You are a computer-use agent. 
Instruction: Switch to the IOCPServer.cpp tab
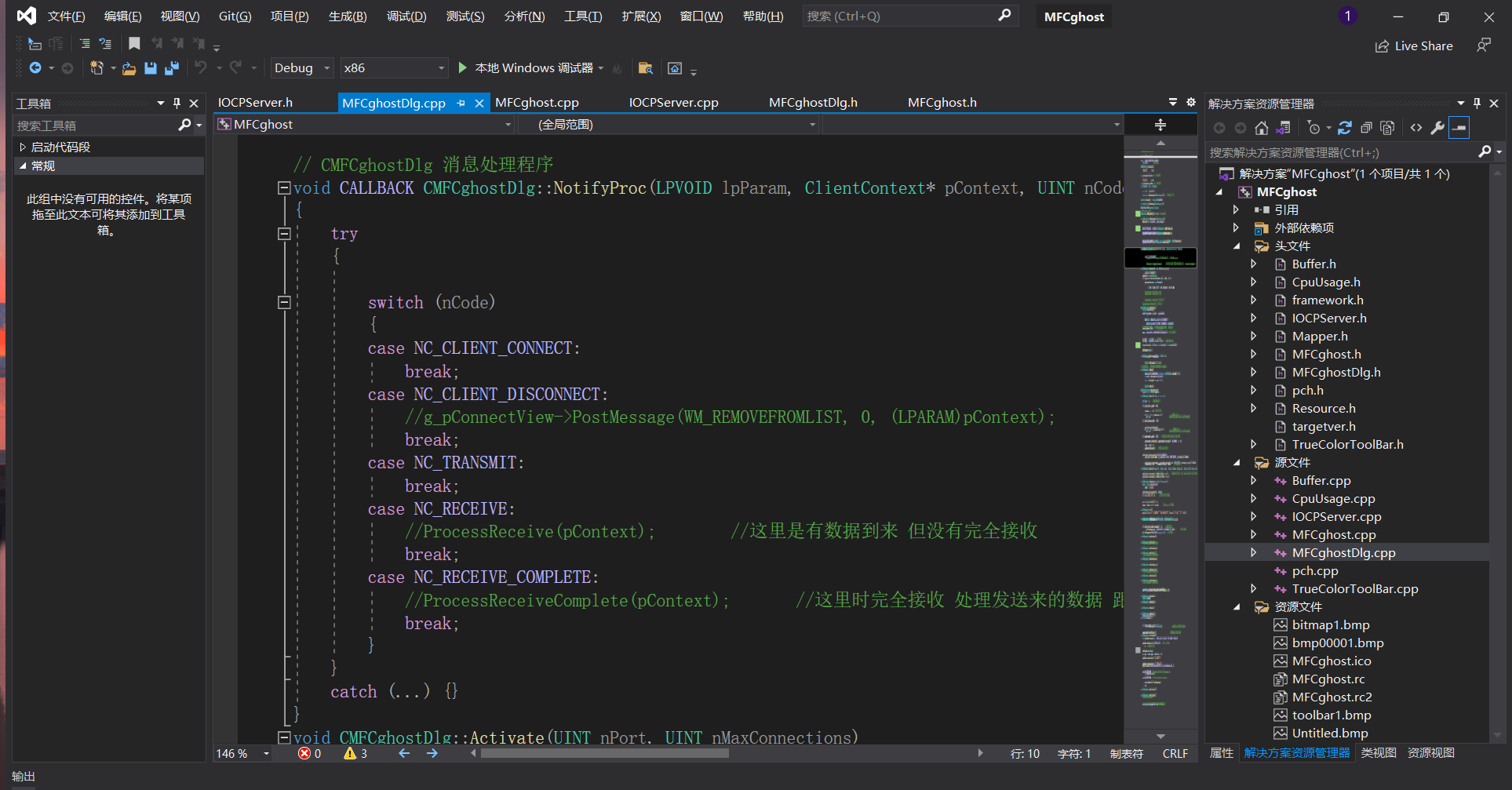673,103
